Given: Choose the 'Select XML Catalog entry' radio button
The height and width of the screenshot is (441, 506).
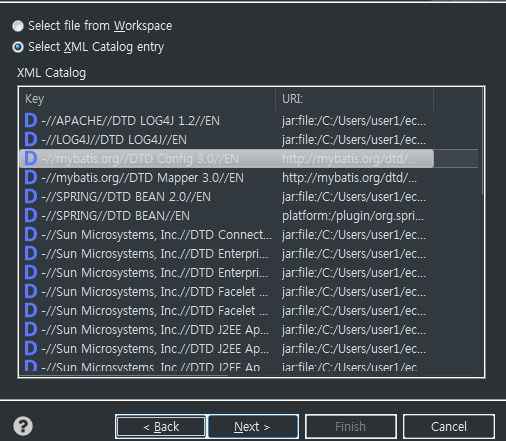Looking at the screenshot, I should tap(18, 47).
